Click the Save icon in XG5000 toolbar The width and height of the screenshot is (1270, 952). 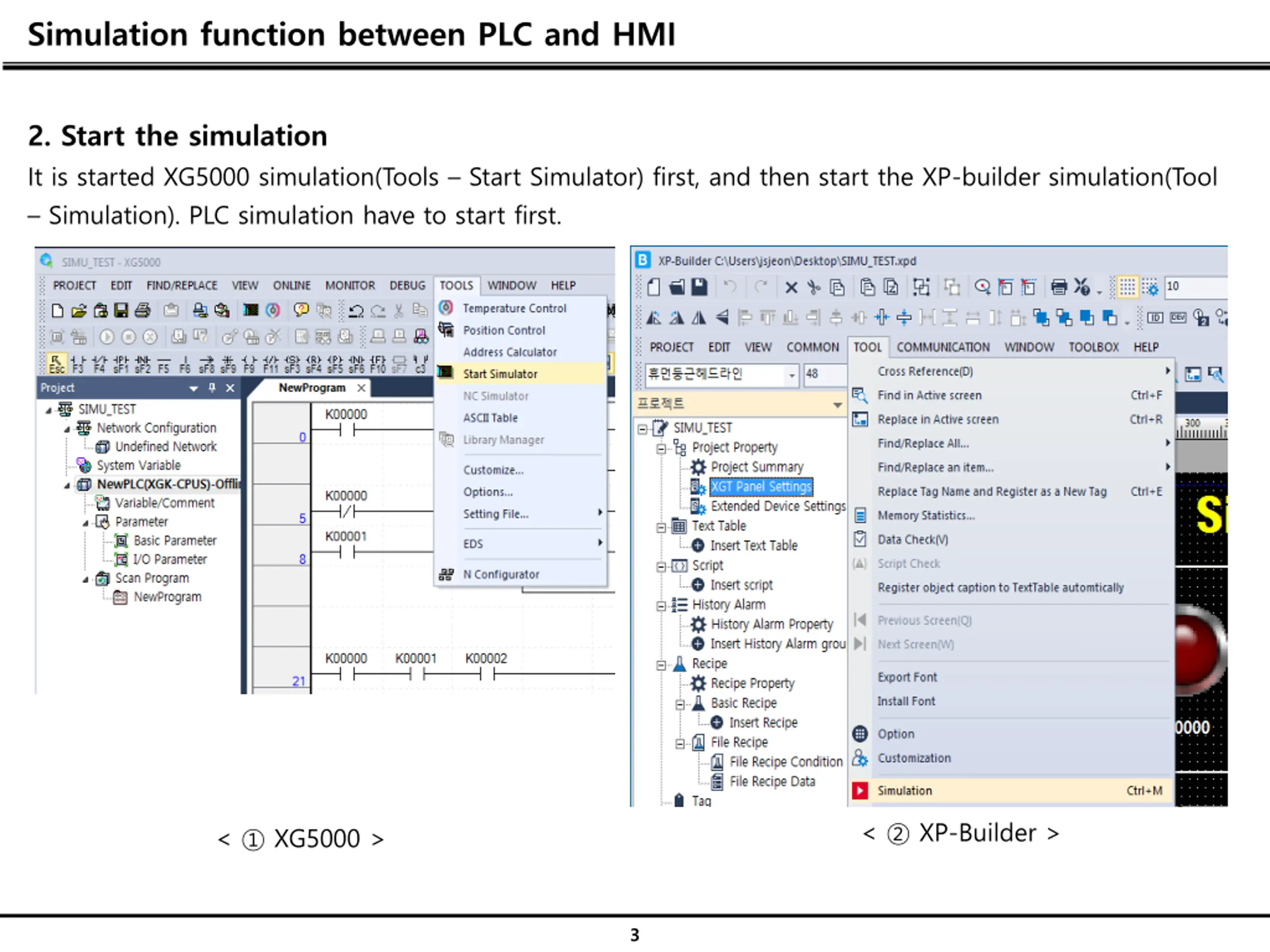coord(121,310)
